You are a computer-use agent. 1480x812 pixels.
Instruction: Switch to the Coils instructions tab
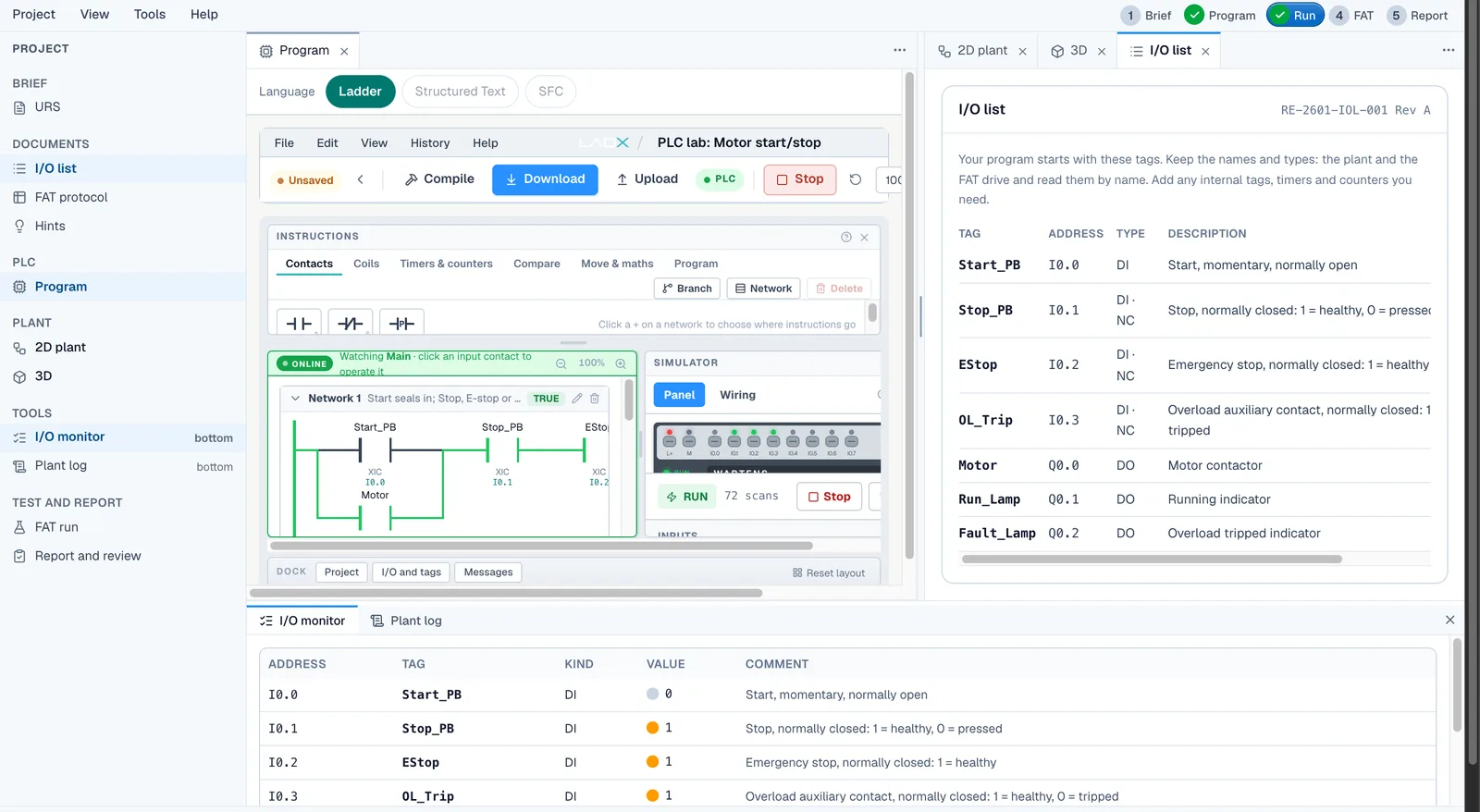[366, 264]
